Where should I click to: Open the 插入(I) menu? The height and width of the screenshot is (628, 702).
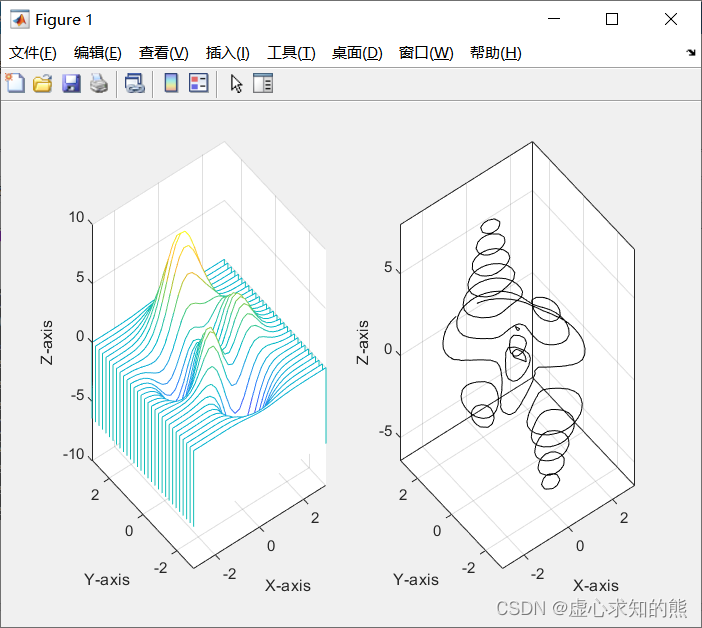(227, 53)
